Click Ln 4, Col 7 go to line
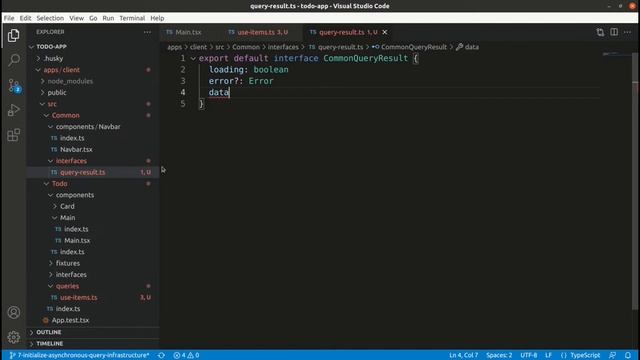Screen dimensions: 640x360 coord(463,355)
